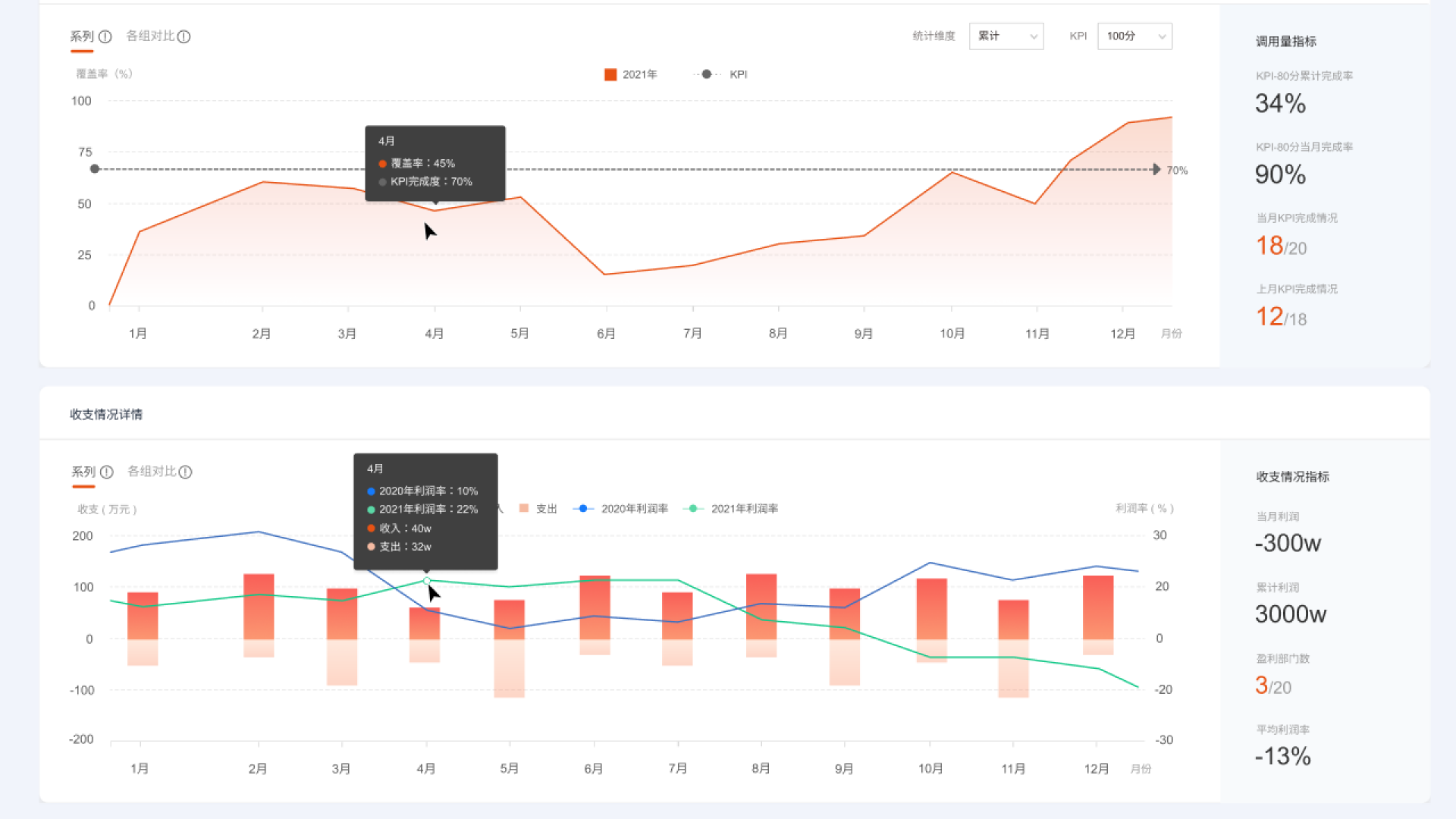Viewport: 1456px width, 819px height.
Task: Click info icon next to top 系列 tab
Action: click(105, 36)
